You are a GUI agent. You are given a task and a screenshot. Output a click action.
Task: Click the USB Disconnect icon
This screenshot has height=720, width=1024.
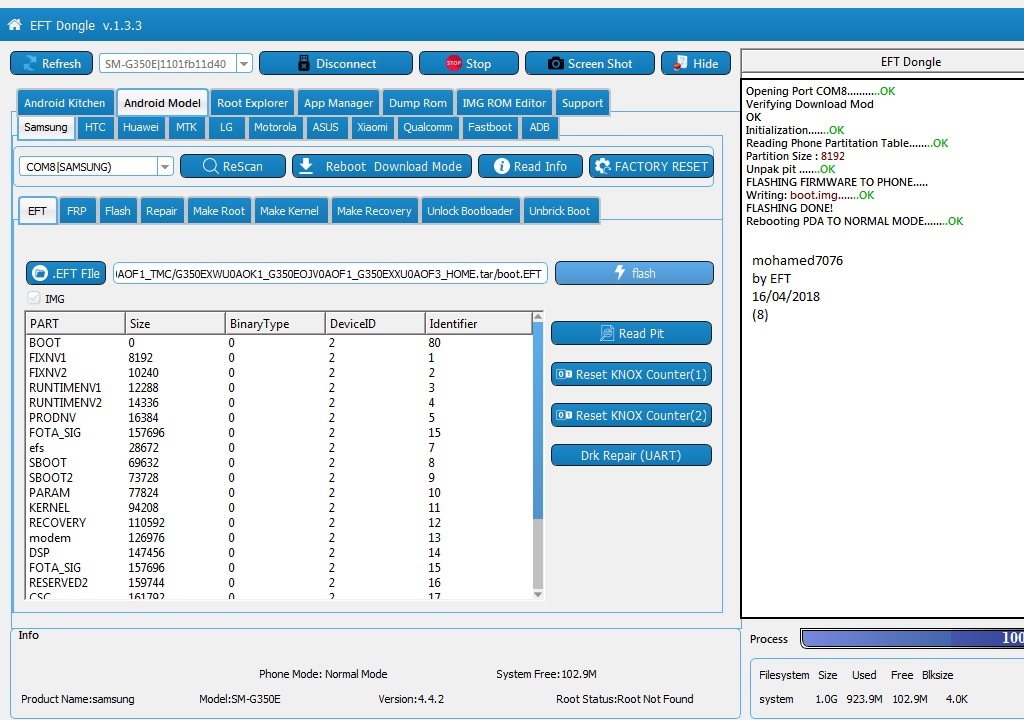pyautogui.click(x=304, y=63)
